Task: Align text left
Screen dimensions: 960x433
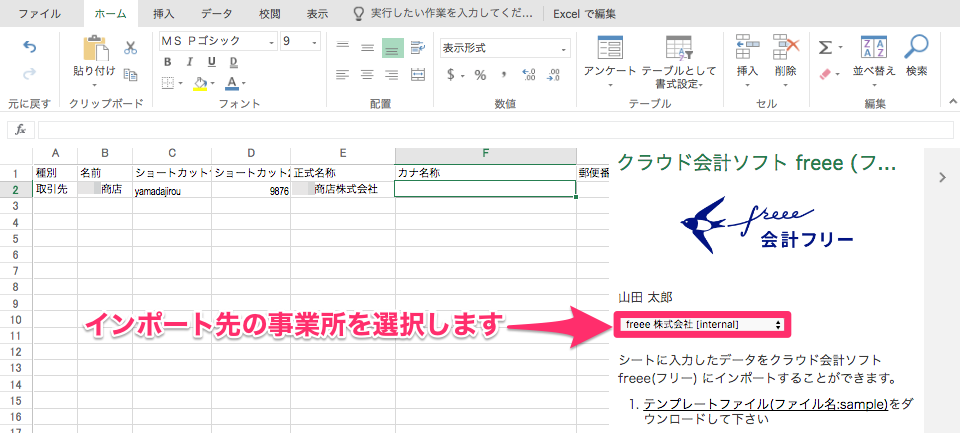Action: [x=343, y=75]
